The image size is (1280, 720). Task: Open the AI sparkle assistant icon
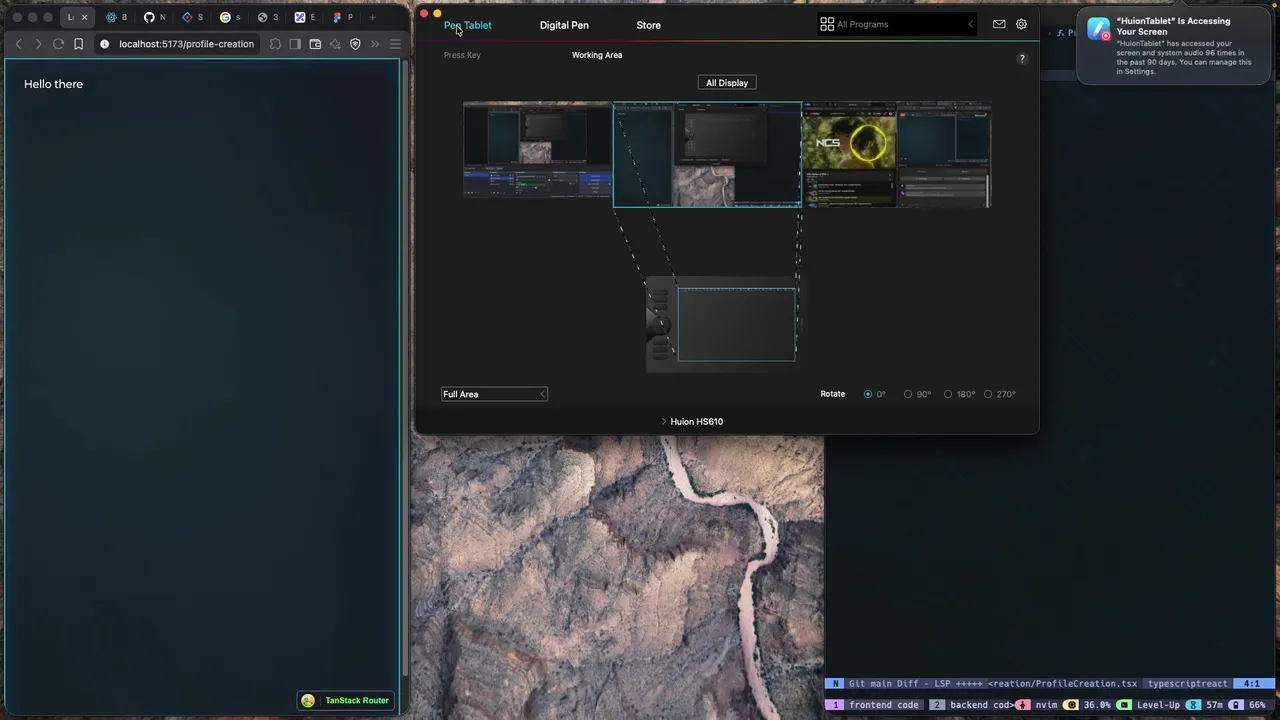pyautogui.click(x=335, y=44)
